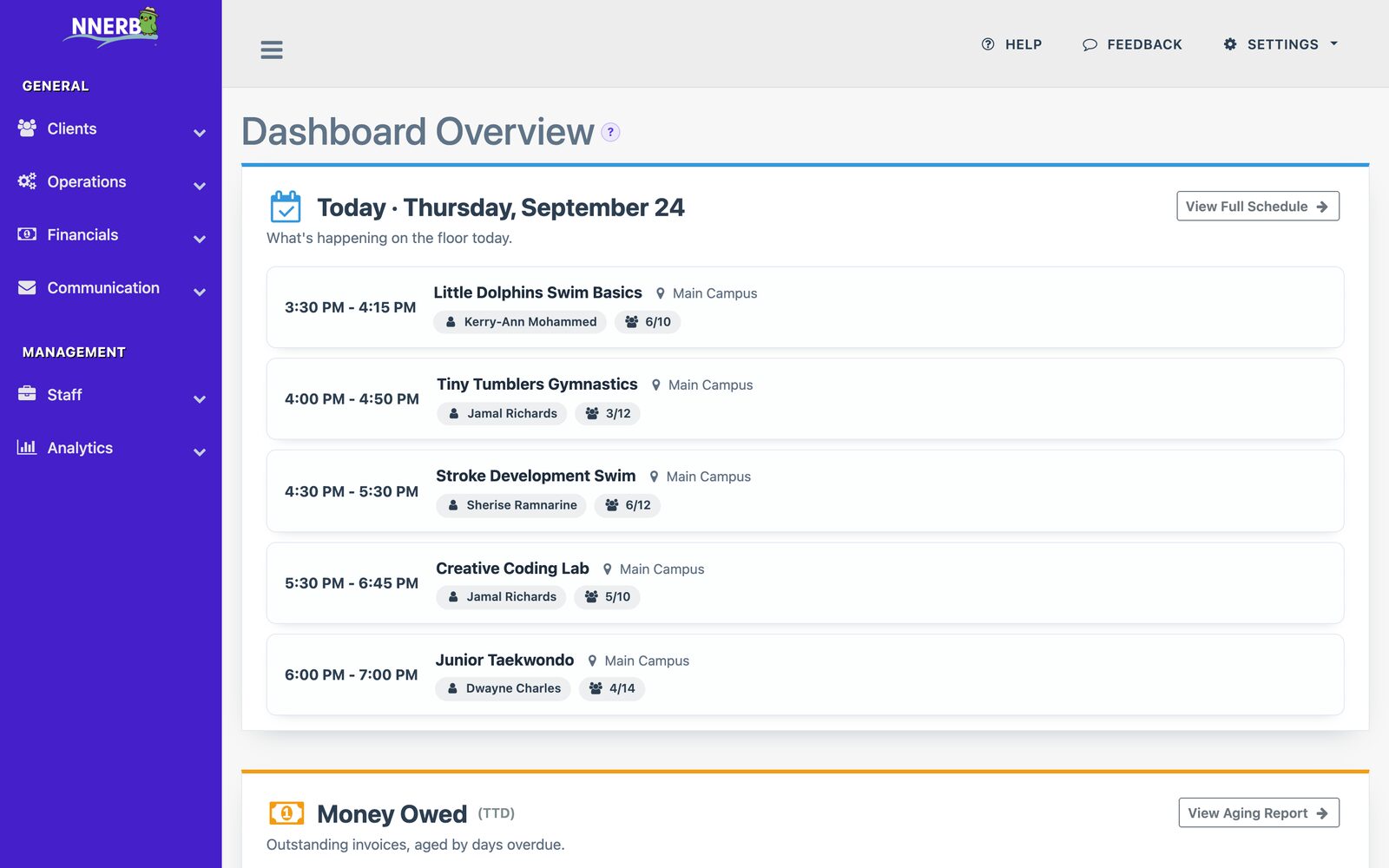
Task: Click location pin for Little Dolphins Swim Basics
Action: tap(660, 293)
